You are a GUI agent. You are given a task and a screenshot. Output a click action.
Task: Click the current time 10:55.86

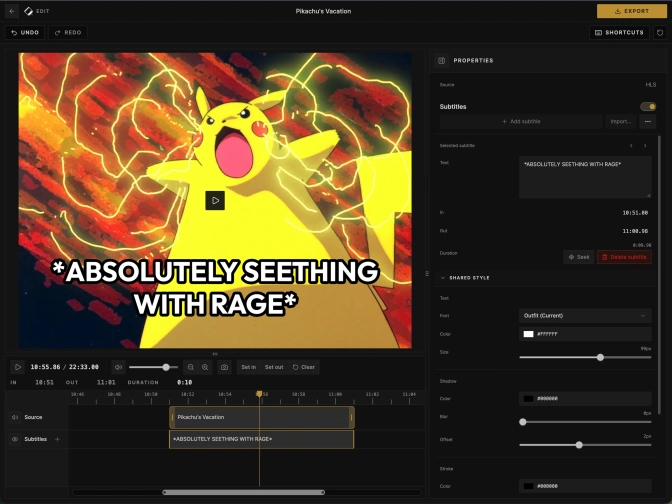45,367
